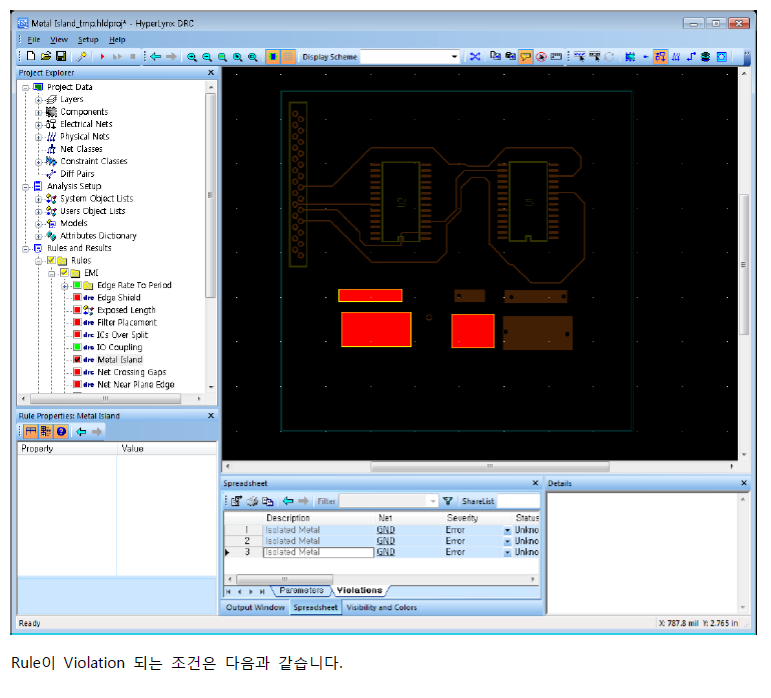Open the Display Scheme dropdown
Image resolution: width=771 pixels, height=698 pixels.
[x=454, y=57]
